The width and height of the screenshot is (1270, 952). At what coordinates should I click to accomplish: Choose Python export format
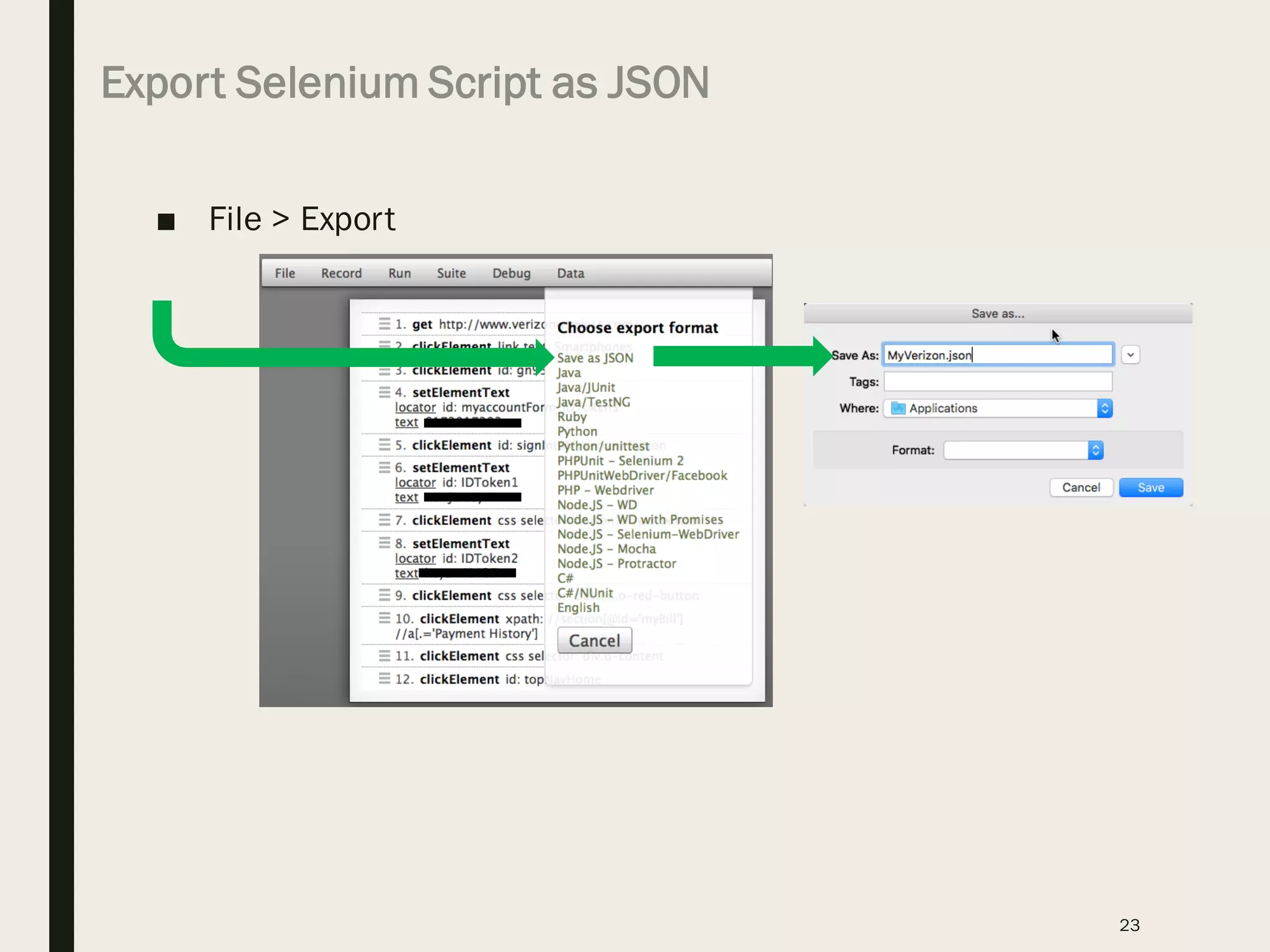click(577, 431)
